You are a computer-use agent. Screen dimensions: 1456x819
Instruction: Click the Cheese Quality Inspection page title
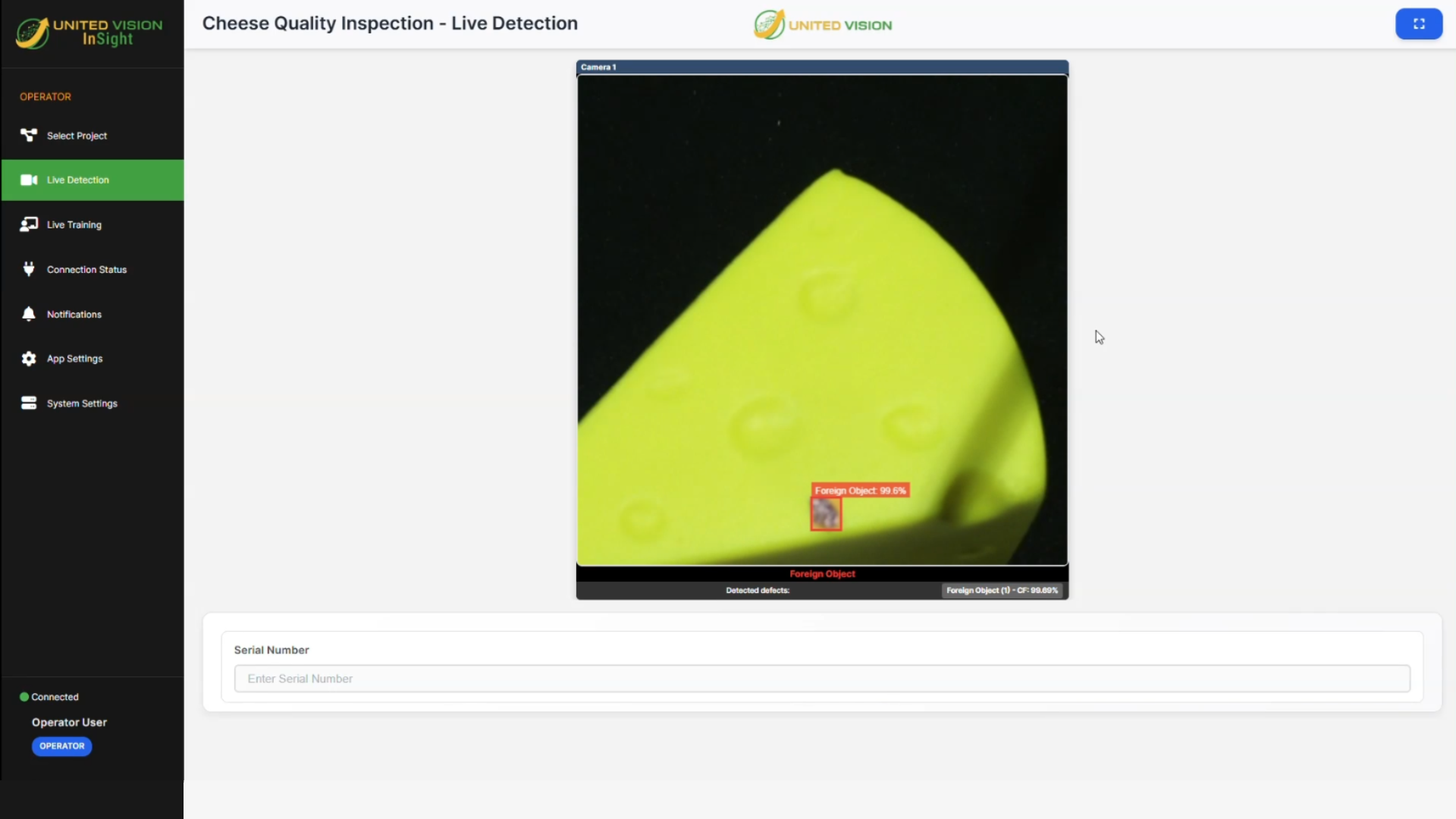390,24
